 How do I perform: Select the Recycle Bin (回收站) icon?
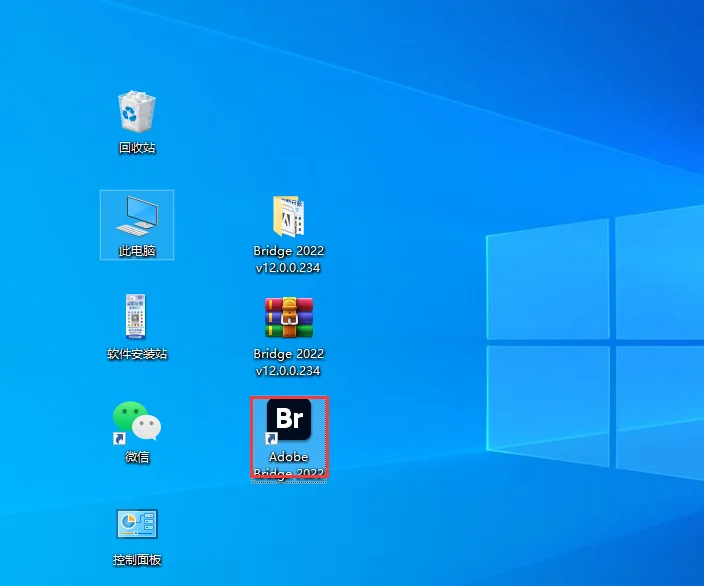pos(136,111)
